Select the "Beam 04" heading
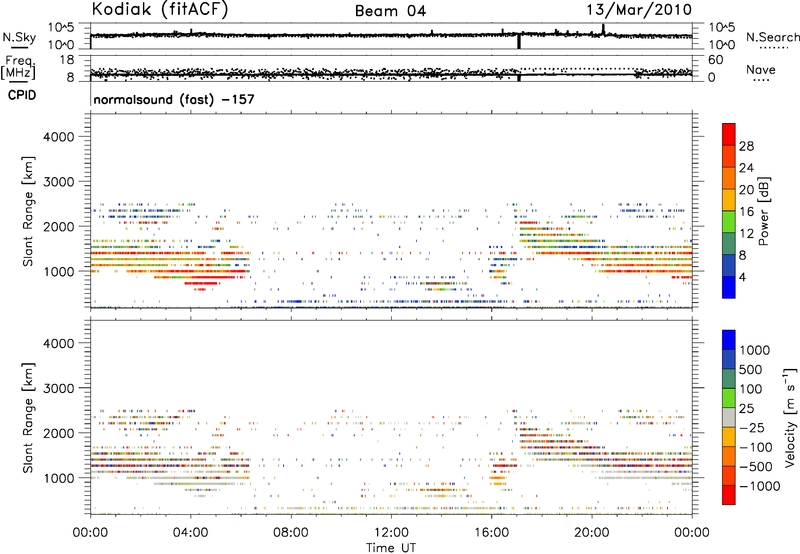 coord(390,11)
